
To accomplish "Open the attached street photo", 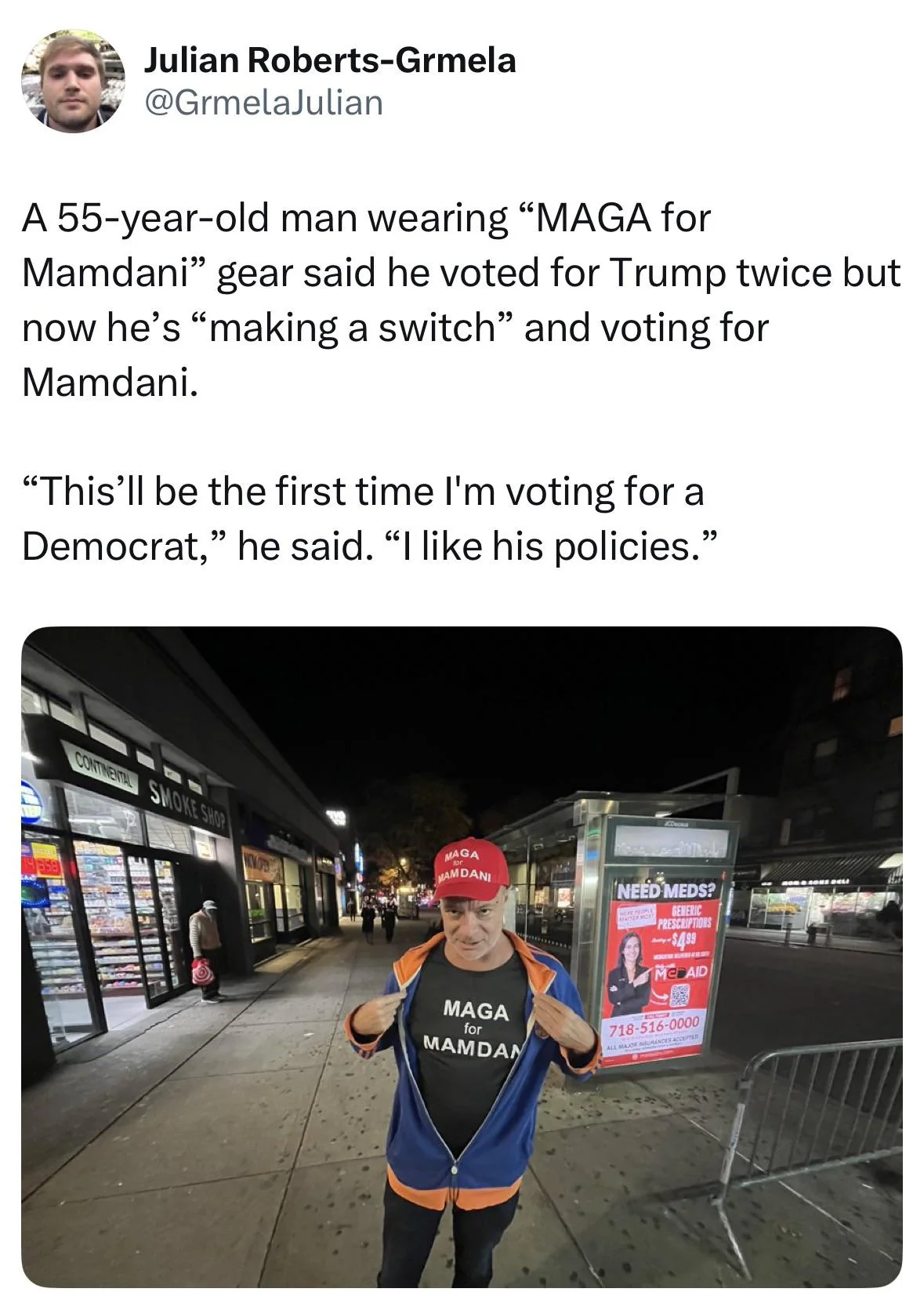I will (x=462, y=957).
